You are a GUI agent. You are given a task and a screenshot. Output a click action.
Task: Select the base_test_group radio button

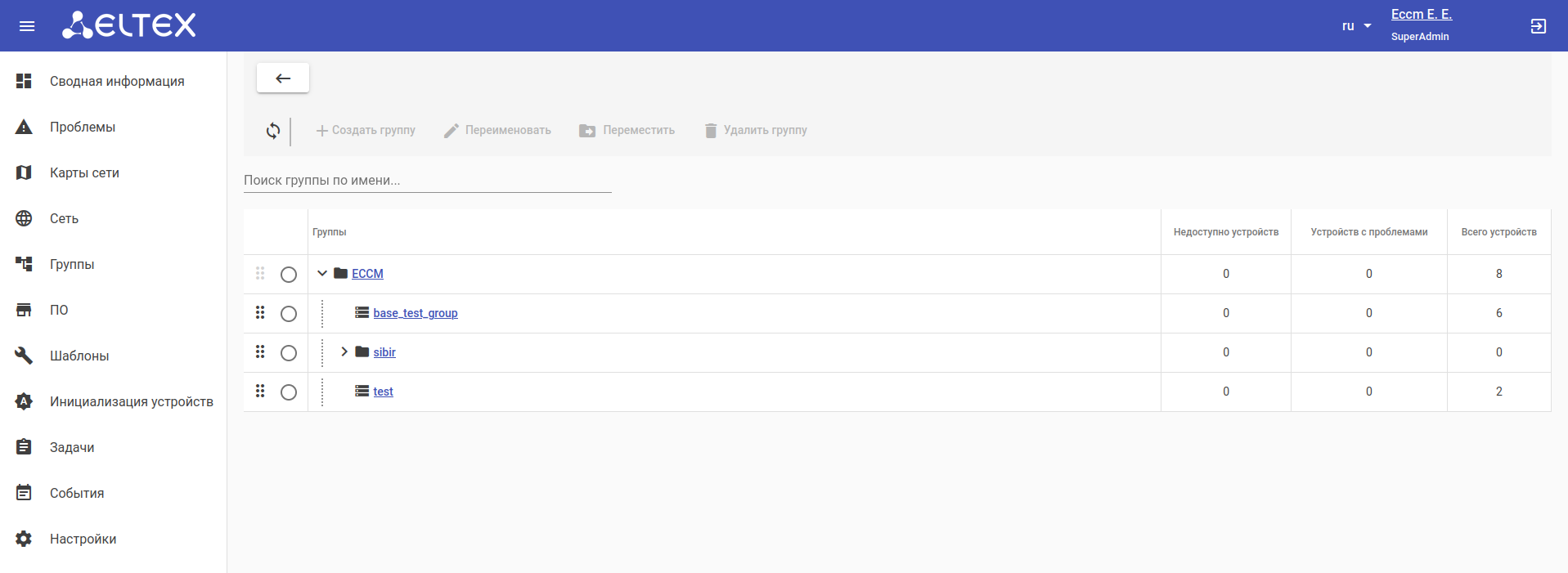289,314
